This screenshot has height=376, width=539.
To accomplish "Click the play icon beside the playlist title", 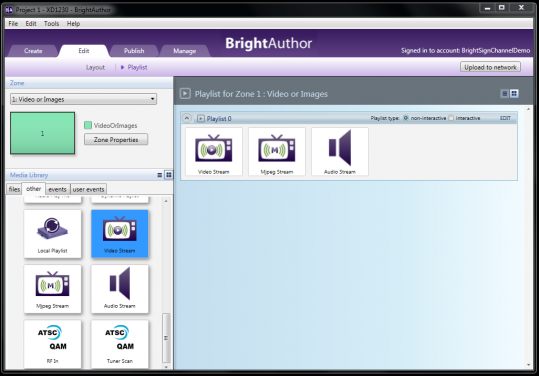I will [185, 93].
